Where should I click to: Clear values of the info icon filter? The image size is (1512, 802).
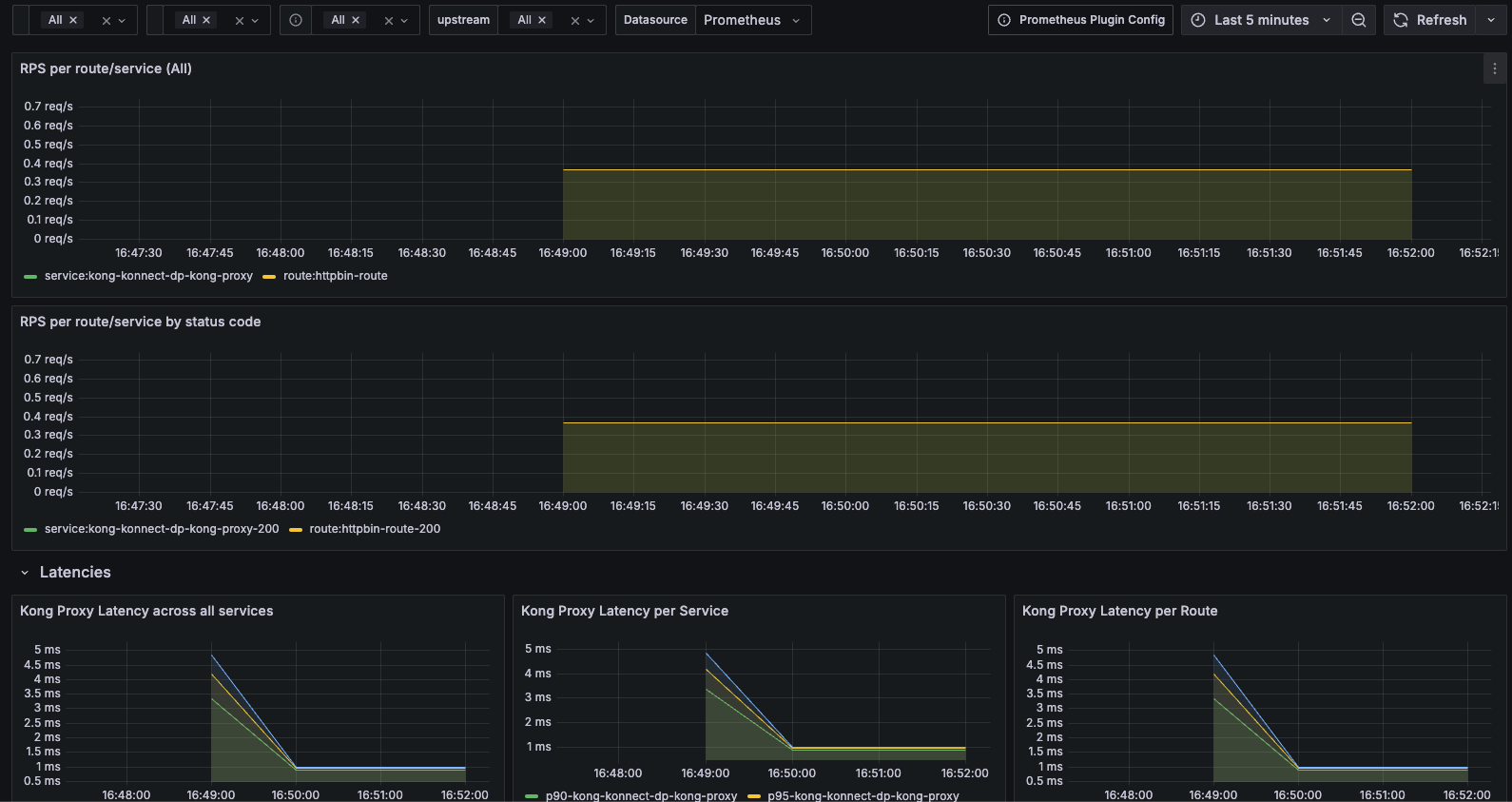[x=388, y=20]
